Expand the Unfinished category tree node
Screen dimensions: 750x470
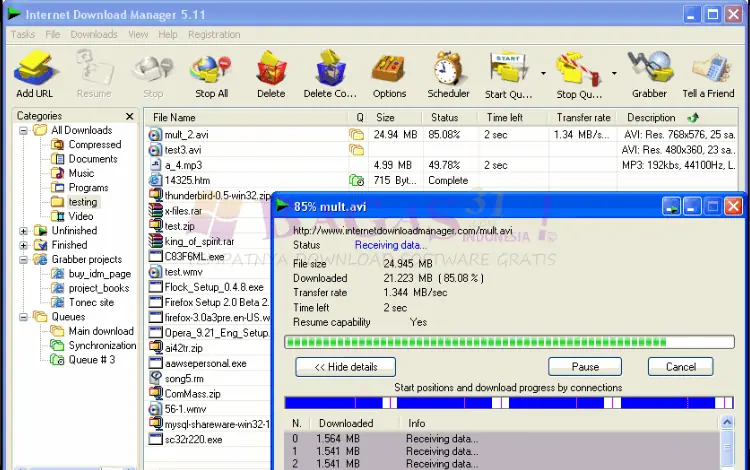24,230
